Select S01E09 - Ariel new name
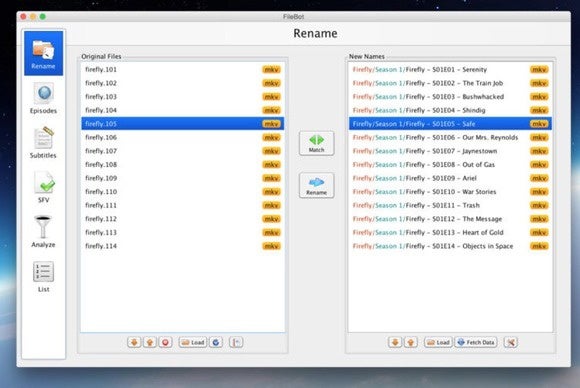580x388 pixels. [450, 178]
